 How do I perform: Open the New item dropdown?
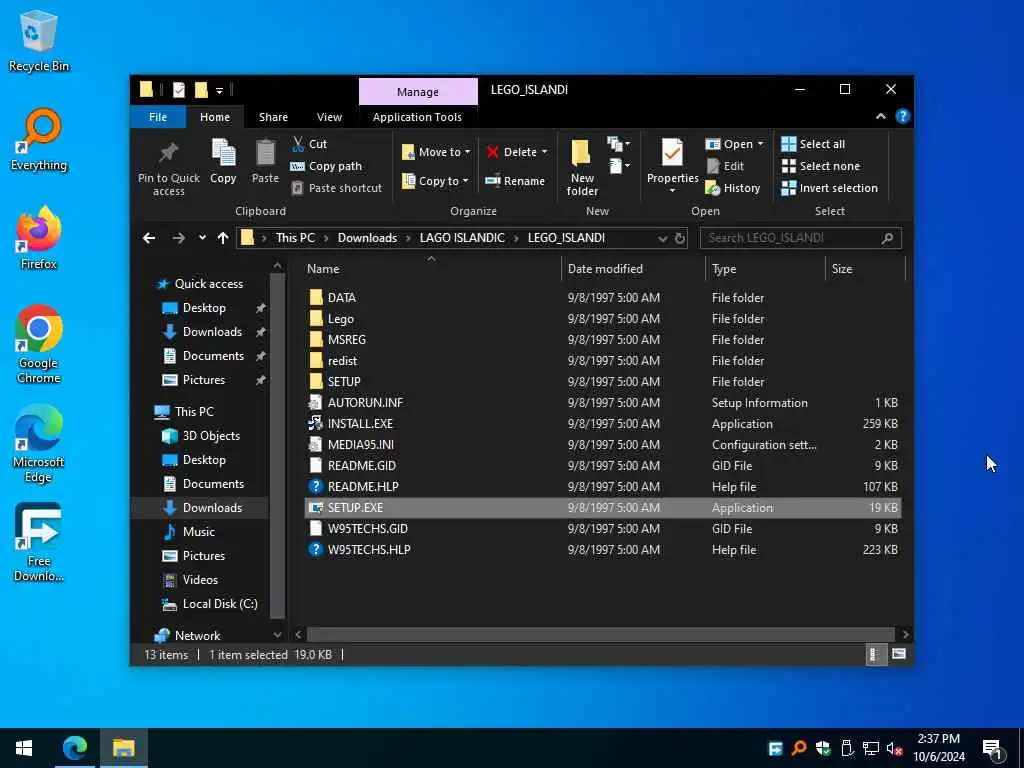click(618, 144)
